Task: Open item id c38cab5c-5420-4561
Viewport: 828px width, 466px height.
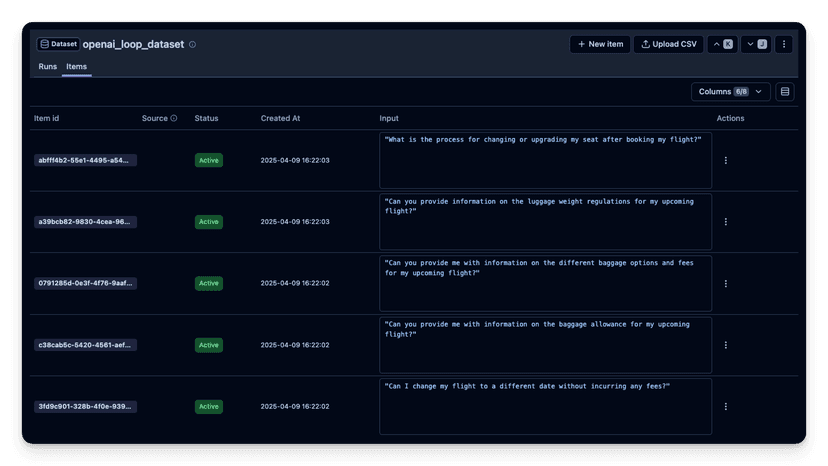Action: click(x=85, y=345)
